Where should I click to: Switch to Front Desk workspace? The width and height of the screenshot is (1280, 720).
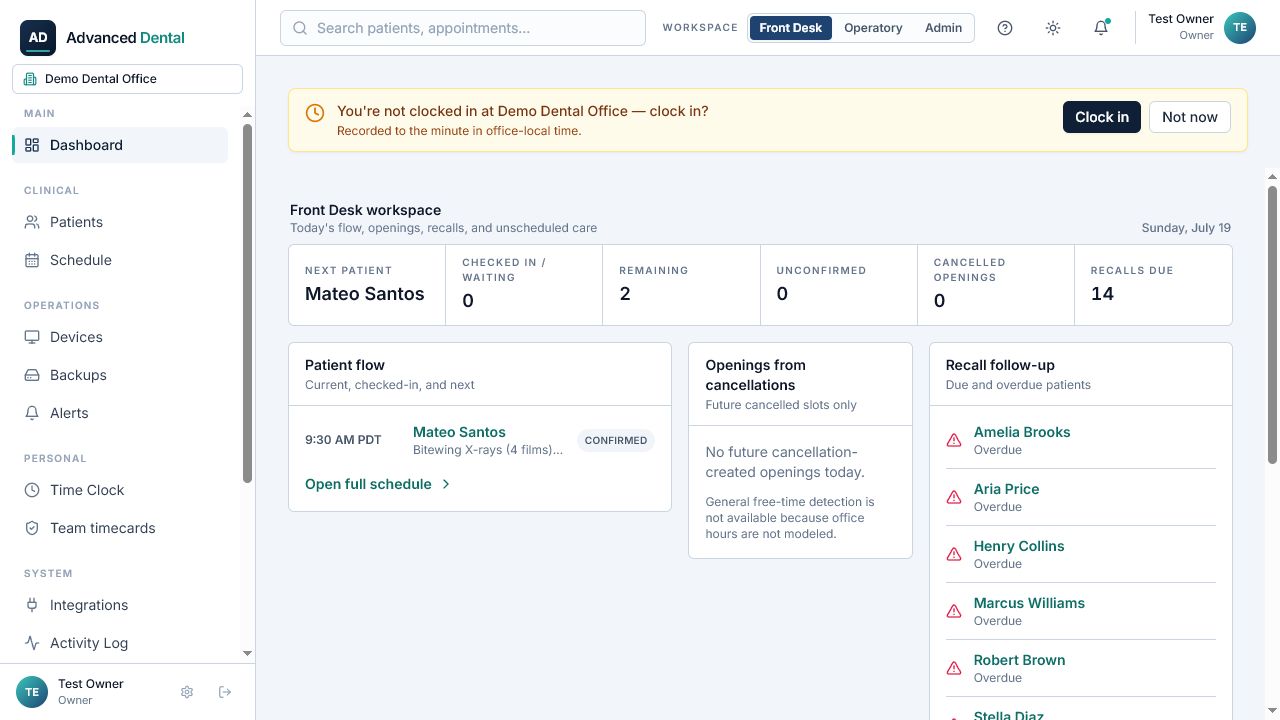[x=790, y=28]
